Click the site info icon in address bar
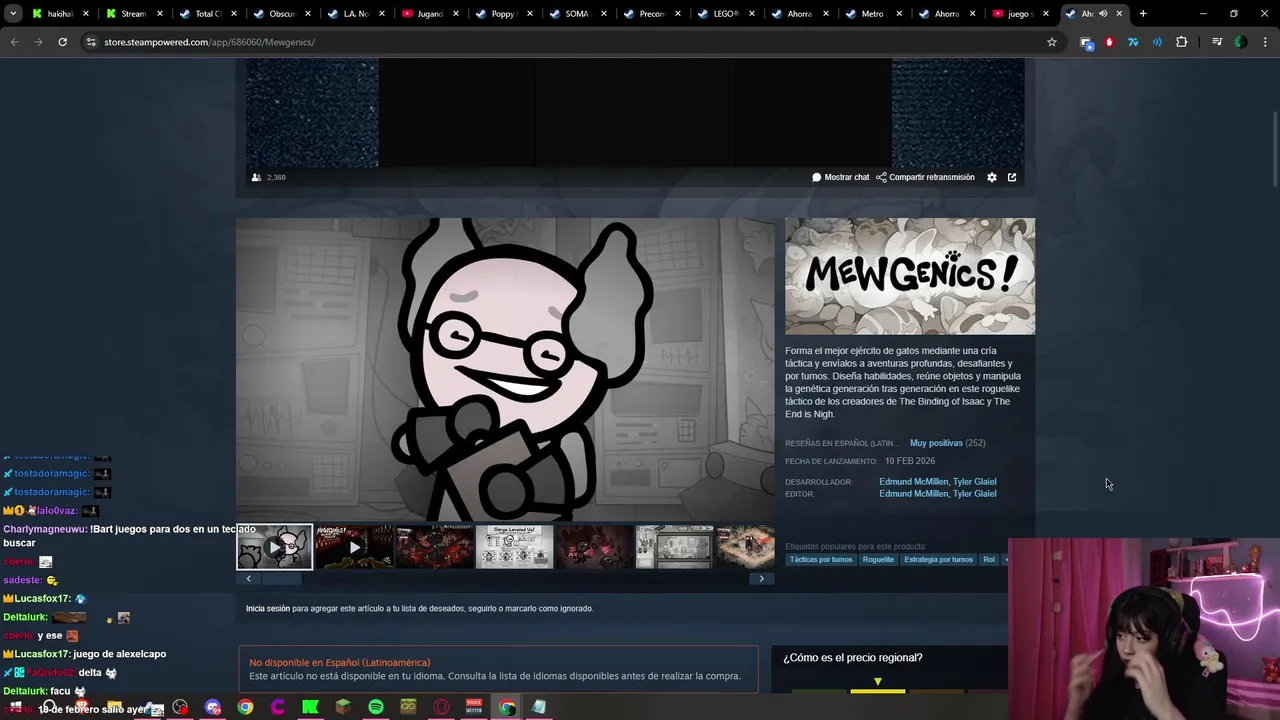This screenshot has width=1280, height=720. [91, 42]
